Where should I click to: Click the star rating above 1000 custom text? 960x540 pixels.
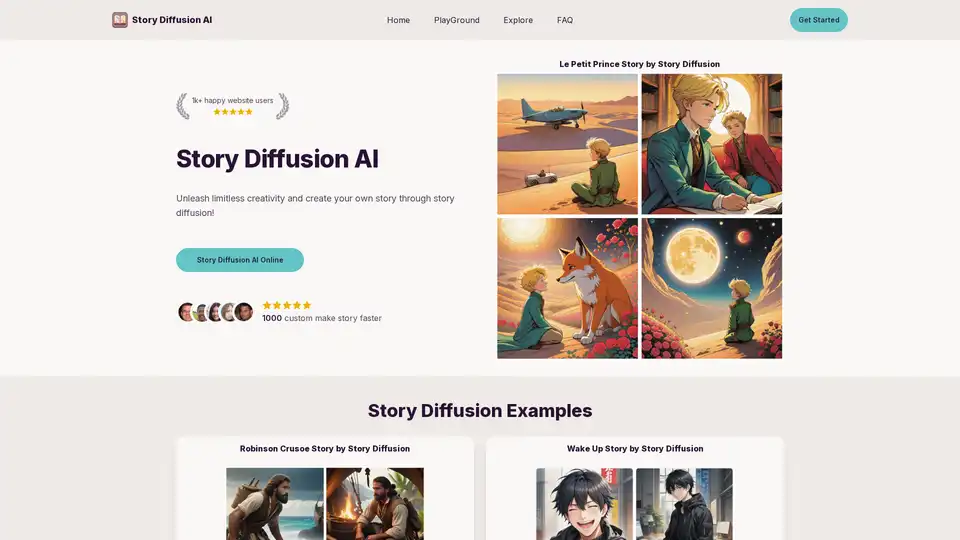point(287,305)
